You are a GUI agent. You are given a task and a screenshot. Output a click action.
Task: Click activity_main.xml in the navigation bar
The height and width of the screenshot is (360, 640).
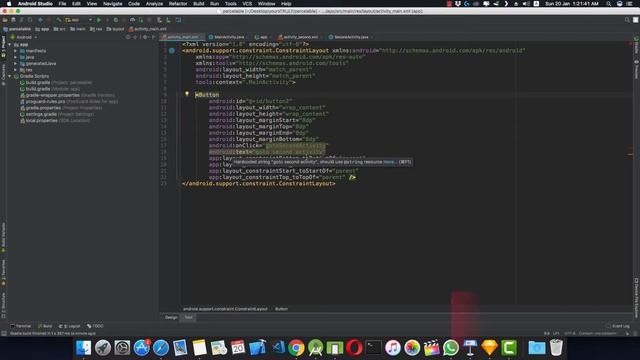click(147, 29)
